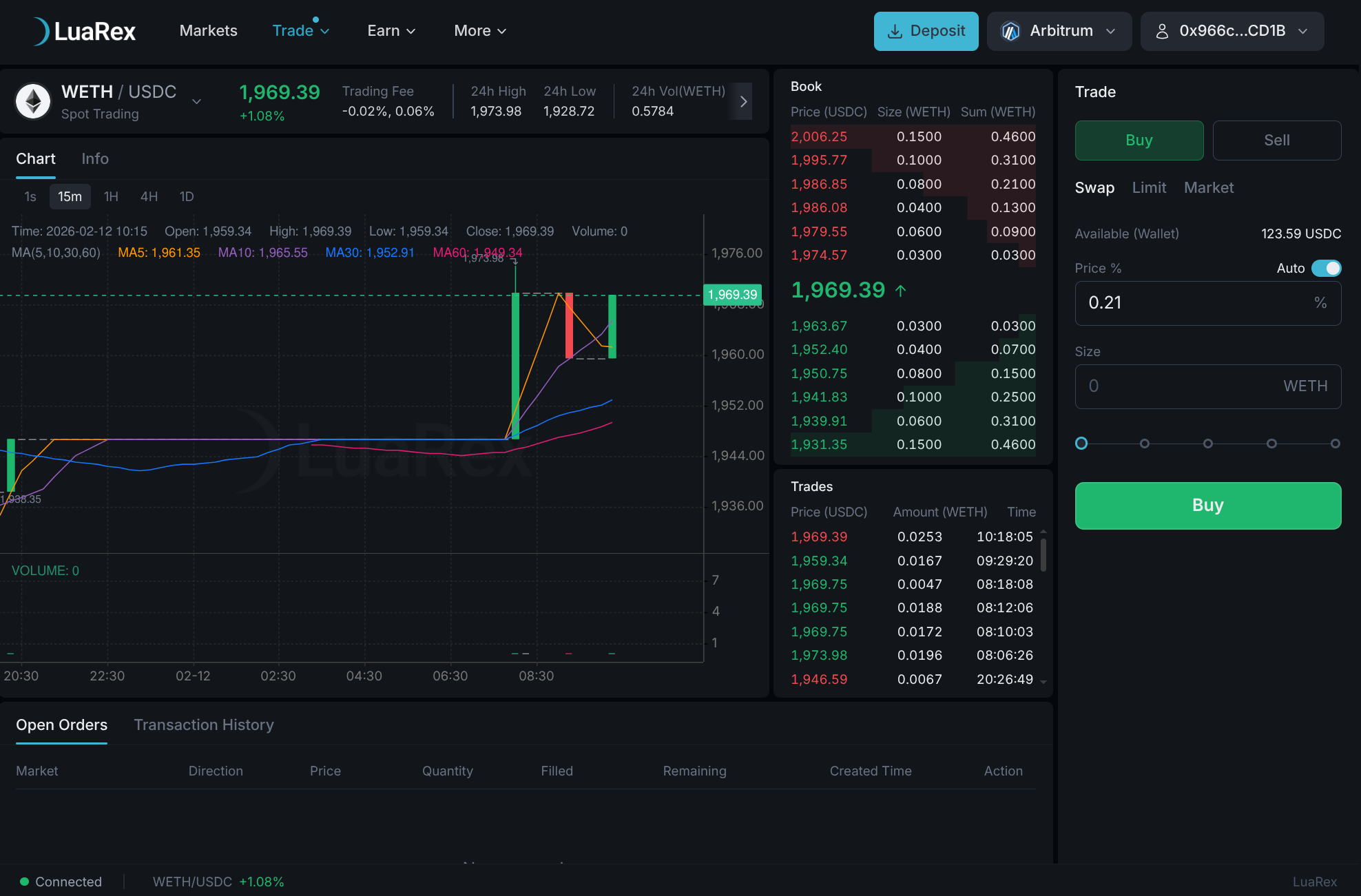Image resolution: width=1361 pixels, height=896 pixels.
Task: Click the Created Time column header
Action: coord(871,771)
